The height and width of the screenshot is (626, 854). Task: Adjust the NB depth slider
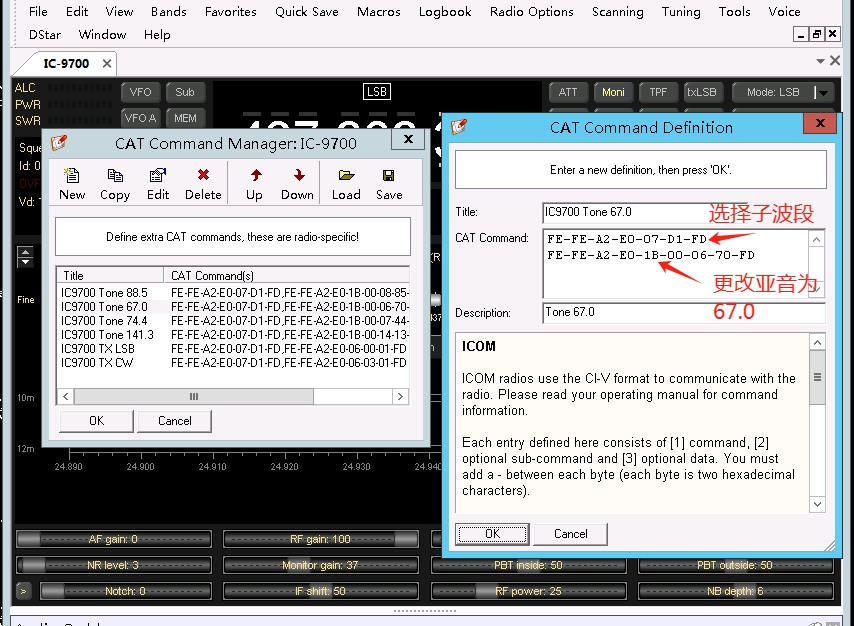pyautogui.click(x=736, y=591)
